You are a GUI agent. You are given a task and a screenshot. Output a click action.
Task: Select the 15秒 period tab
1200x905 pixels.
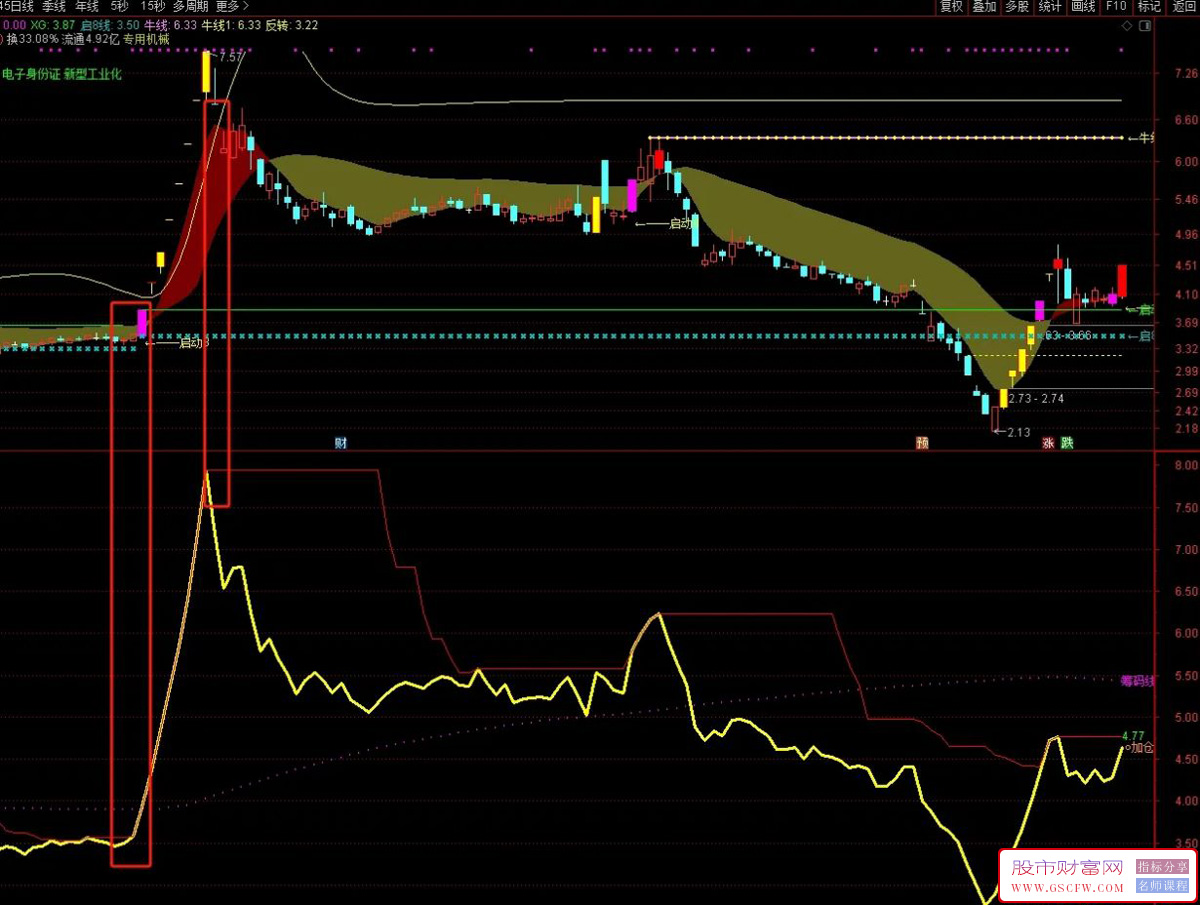click(153, 6)
